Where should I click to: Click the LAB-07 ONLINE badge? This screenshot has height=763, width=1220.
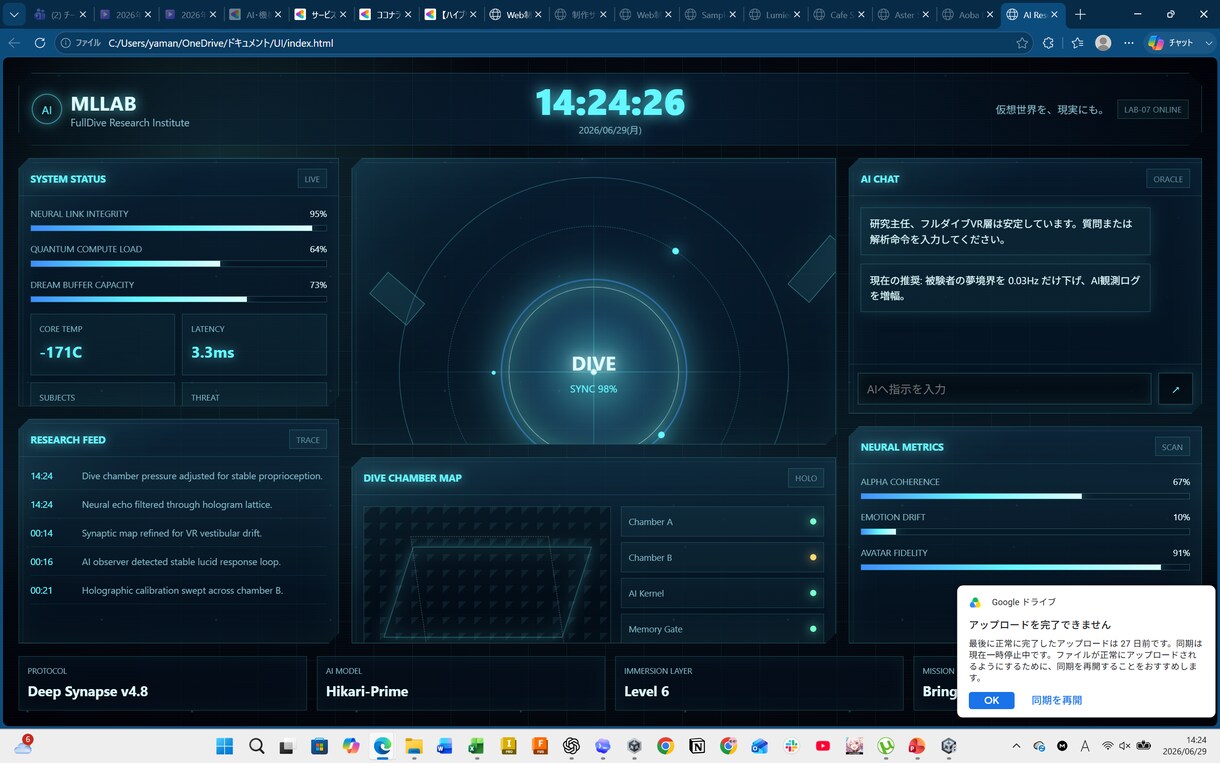[x=1153, y=110]
